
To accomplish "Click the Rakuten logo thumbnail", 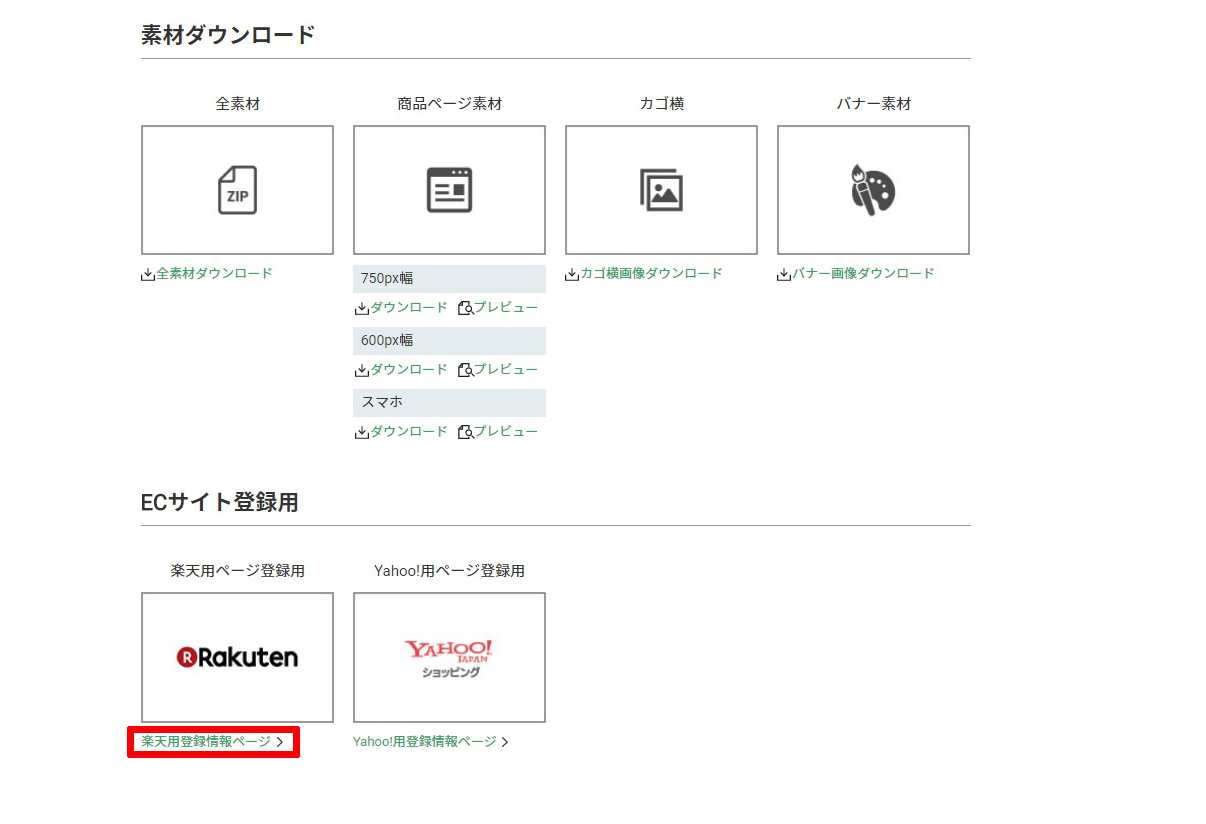I will click(x=237, y=657).
